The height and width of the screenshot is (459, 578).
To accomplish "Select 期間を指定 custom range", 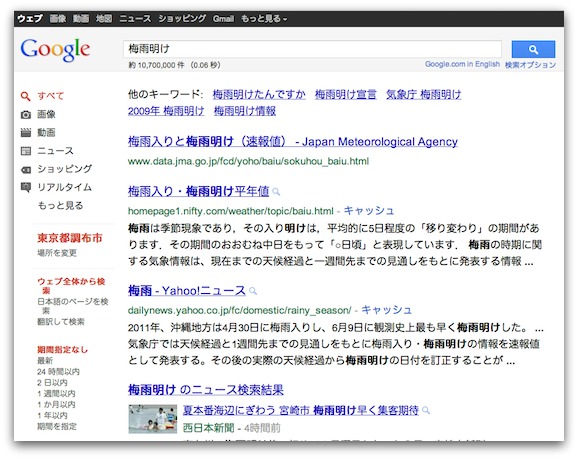I will tap(57, 427).
